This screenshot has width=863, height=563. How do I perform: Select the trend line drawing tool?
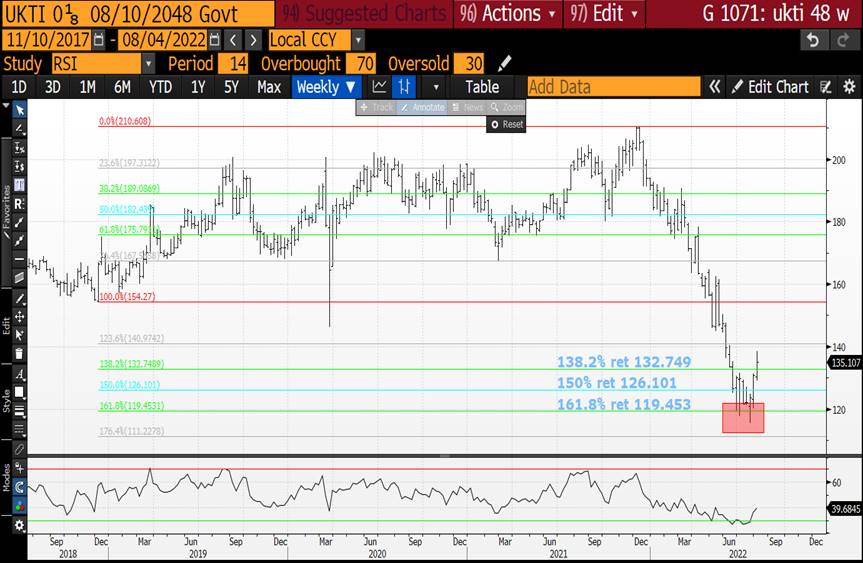click(x=19, y=129)
